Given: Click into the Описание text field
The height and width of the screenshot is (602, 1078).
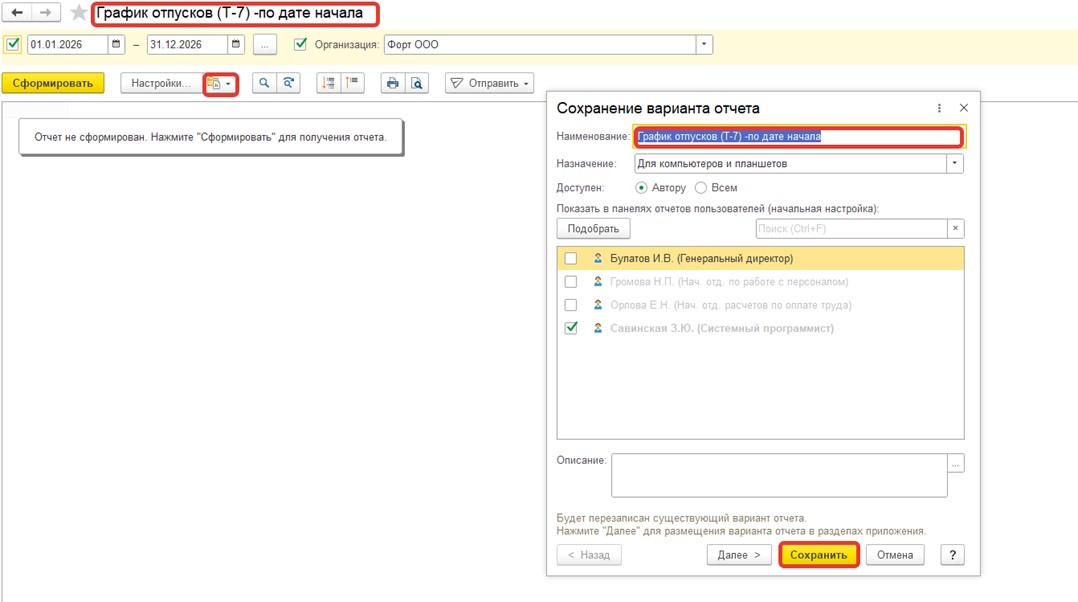Looking at the screenshot, I should point(779,475).
